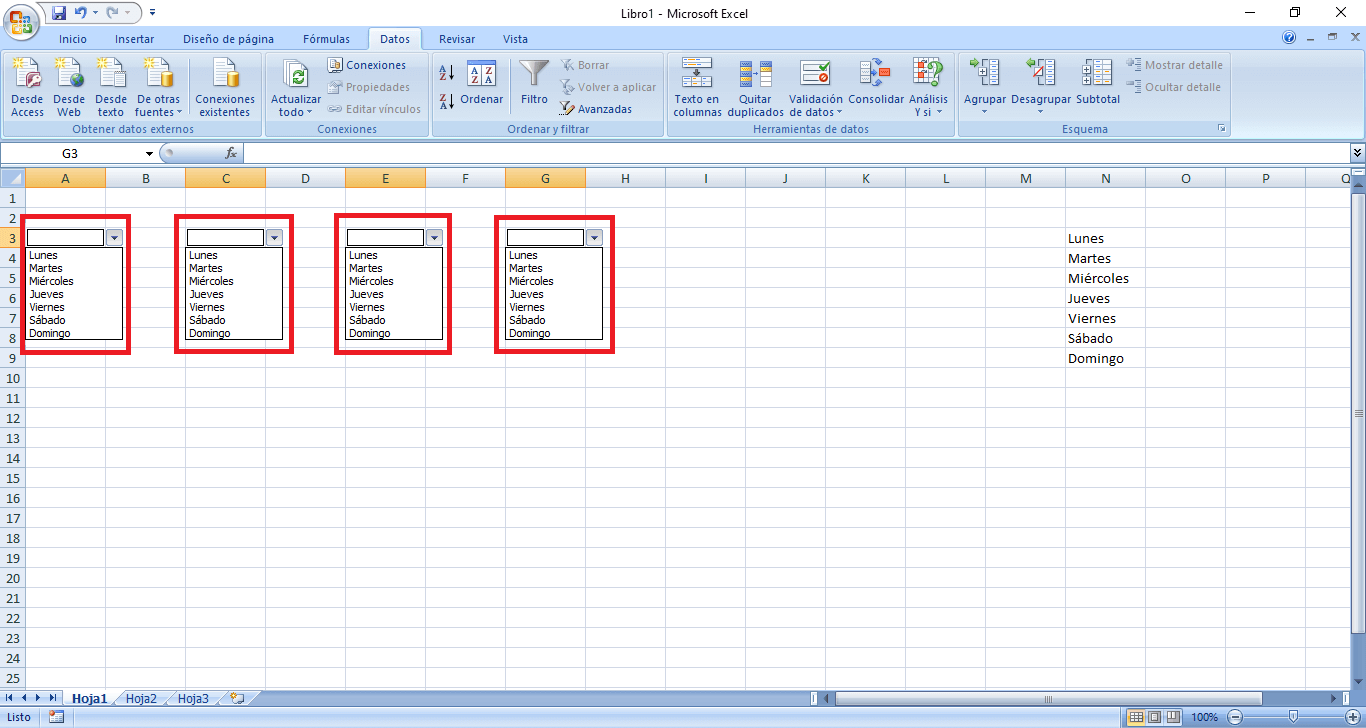Screen dimensions: 1366x728
Task: Click Quitar duplicados
Action: pyautogui.click(x=756, y=88)
